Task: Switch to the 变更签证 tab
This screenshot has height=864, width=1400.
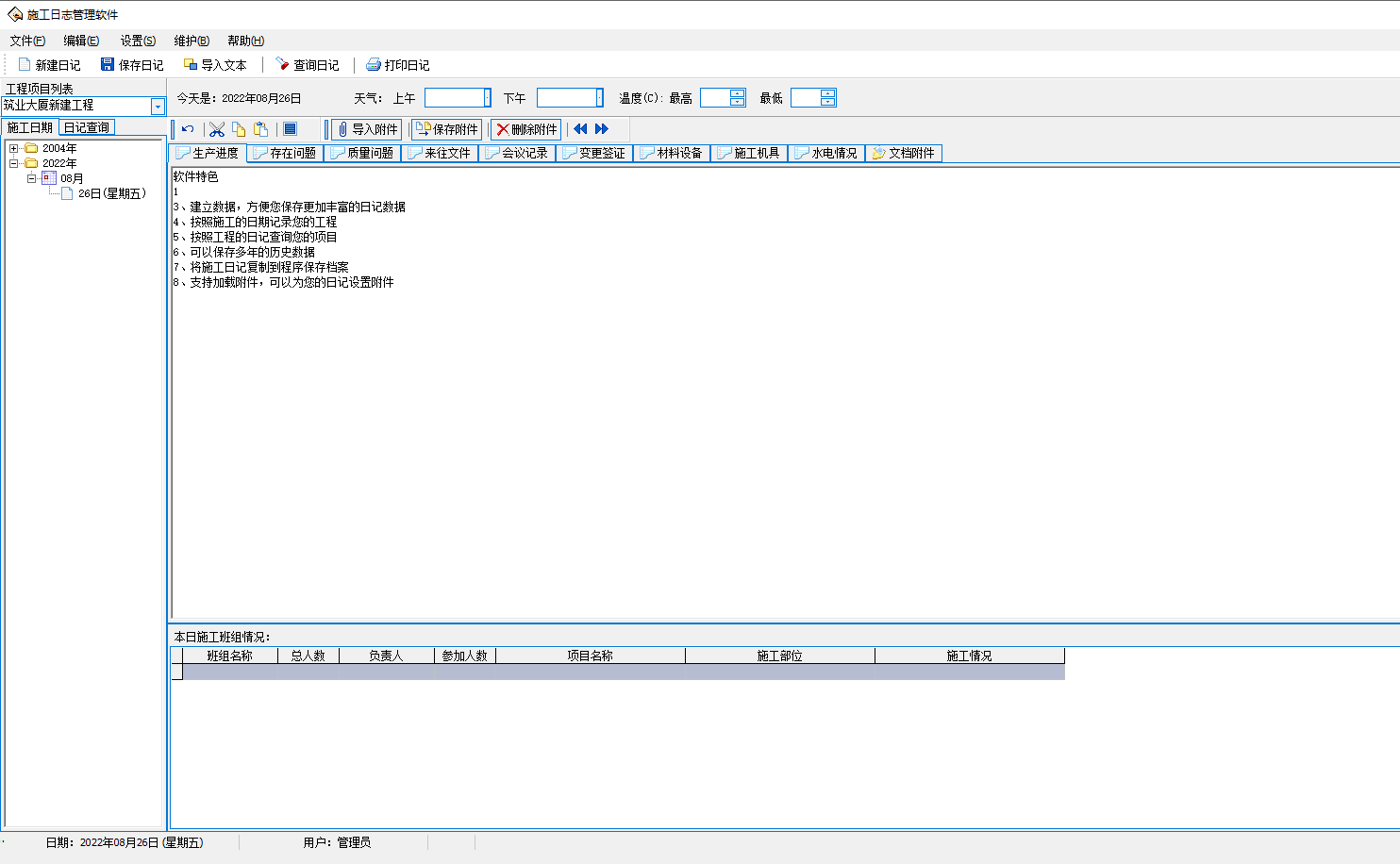Action: click(594, 153)
